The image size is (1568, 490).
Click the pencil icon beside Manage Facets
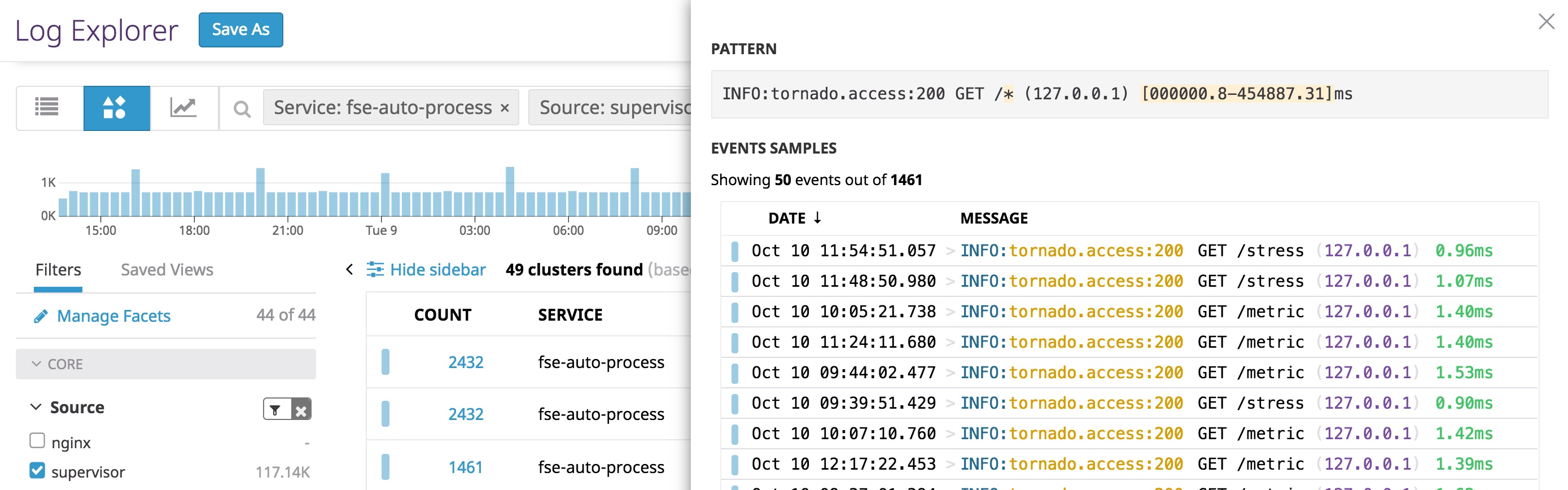pyautogui.click(x=41, y=316)
